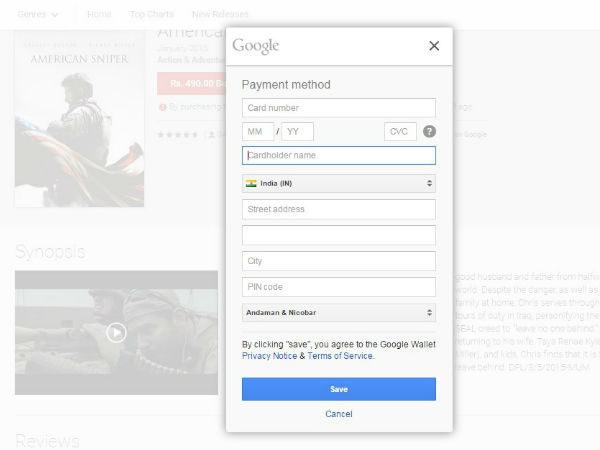The height and width of the screenshot is (450, 600).
Task: Open the Top Charts tab
Action: [150, 15]
